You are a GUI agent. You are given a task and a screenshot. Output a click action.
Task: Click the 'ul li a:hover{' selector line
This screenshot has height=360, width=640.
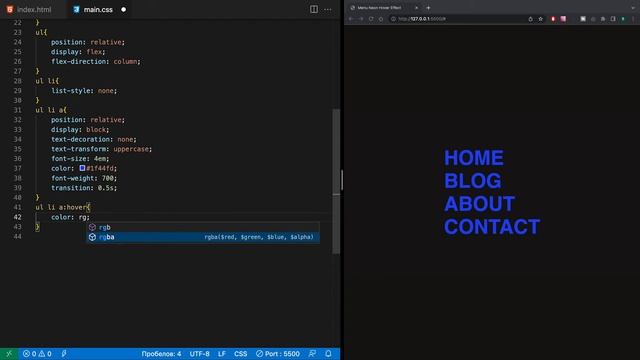coord(63,207)
